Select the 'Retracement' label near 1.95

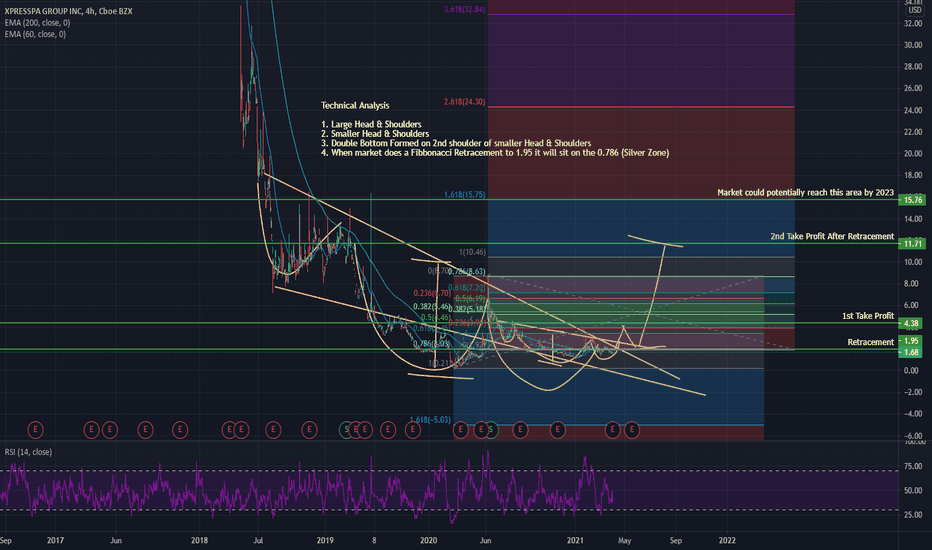pos(871,342)
